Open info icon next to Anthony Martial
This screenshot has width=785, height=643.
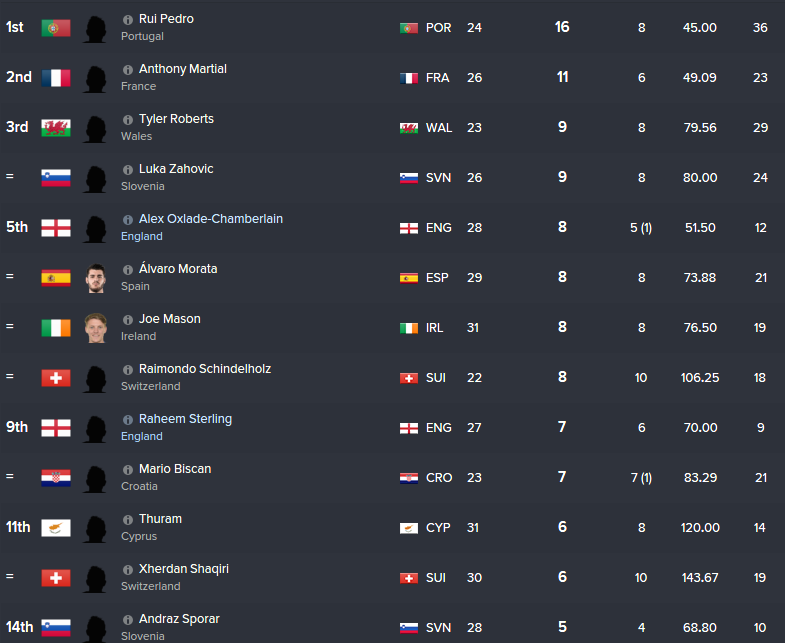[x=128, y=69]
